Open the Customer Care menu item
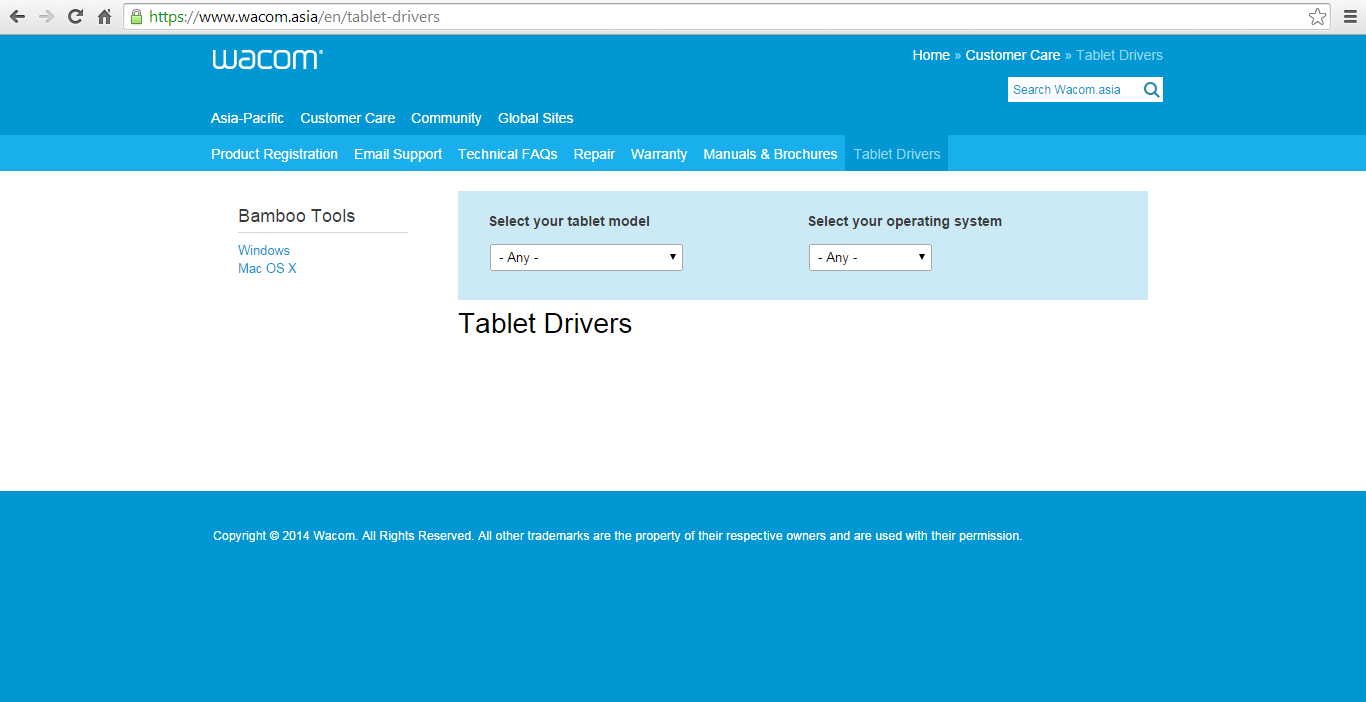This screenshot has height=702, width=1366. [347, 118]
